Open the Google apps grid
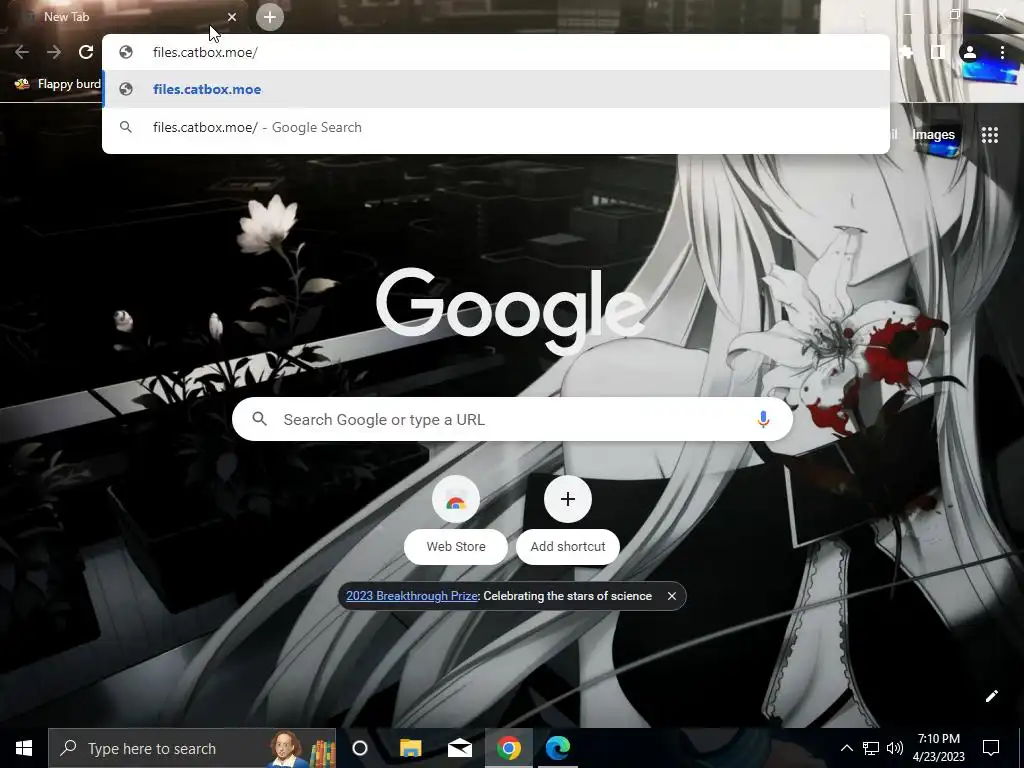The image size is (1024, 768). click(990, 135)
